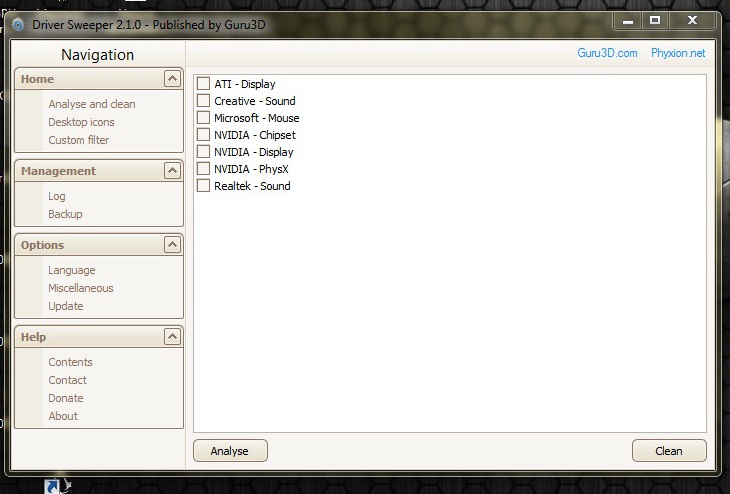The width and height of the screenshot is (730, 494).
Task: Tick the NVIDIA - Display checkbox
Action: click(204, 152)
